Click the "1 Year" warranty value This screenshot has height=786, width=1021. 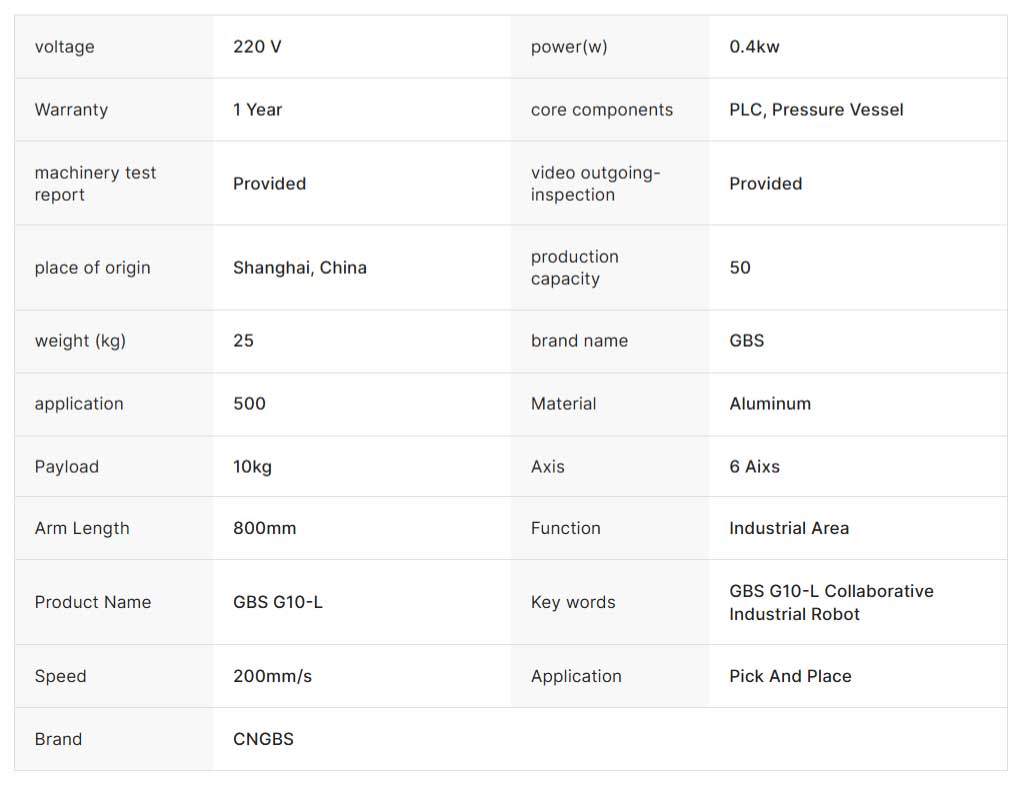tap(257, 110)
